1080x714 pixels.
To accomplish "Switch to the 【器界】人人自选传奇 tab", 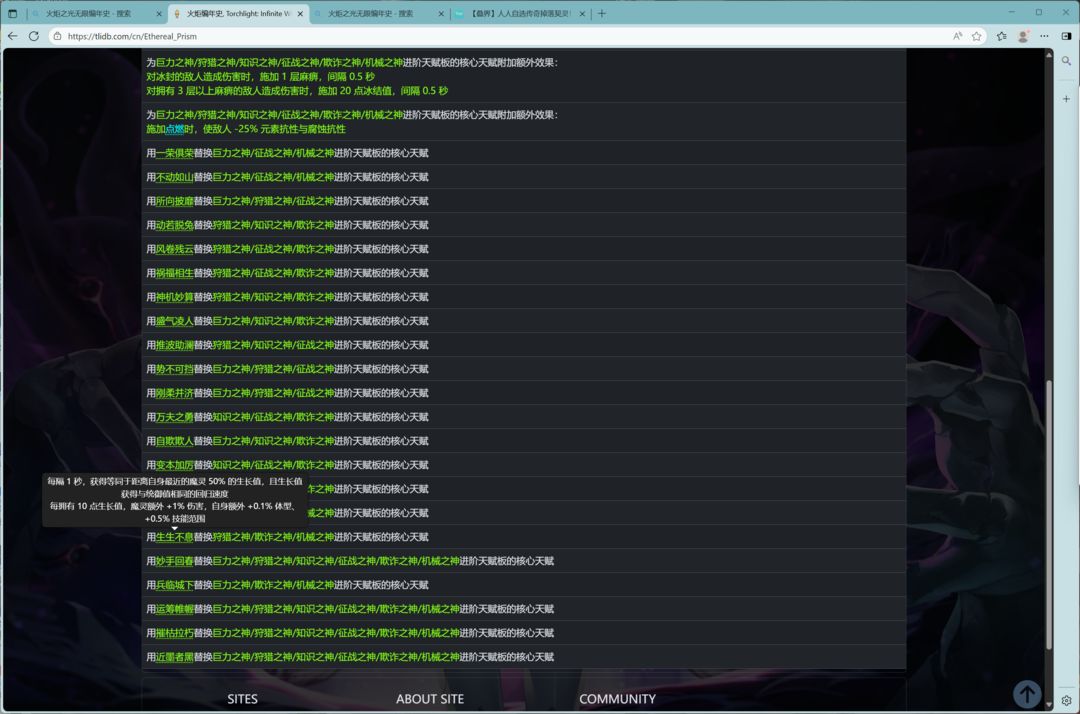I will [x=521, y=14].
